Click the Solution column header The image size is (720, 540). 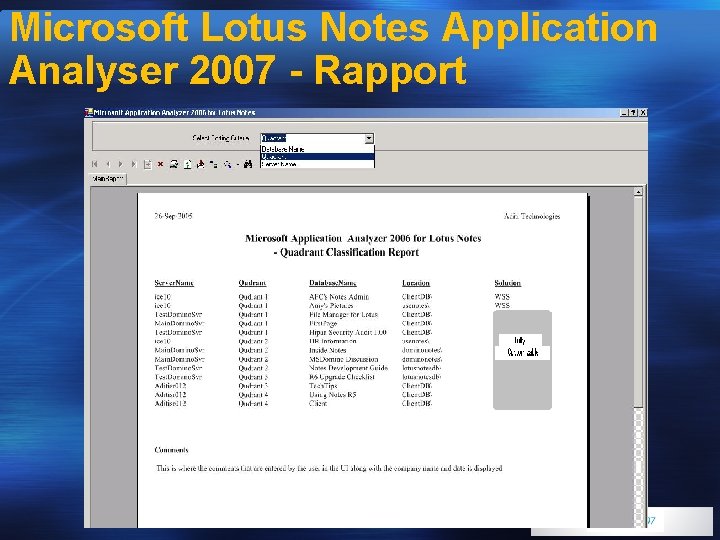pos(507,283)
